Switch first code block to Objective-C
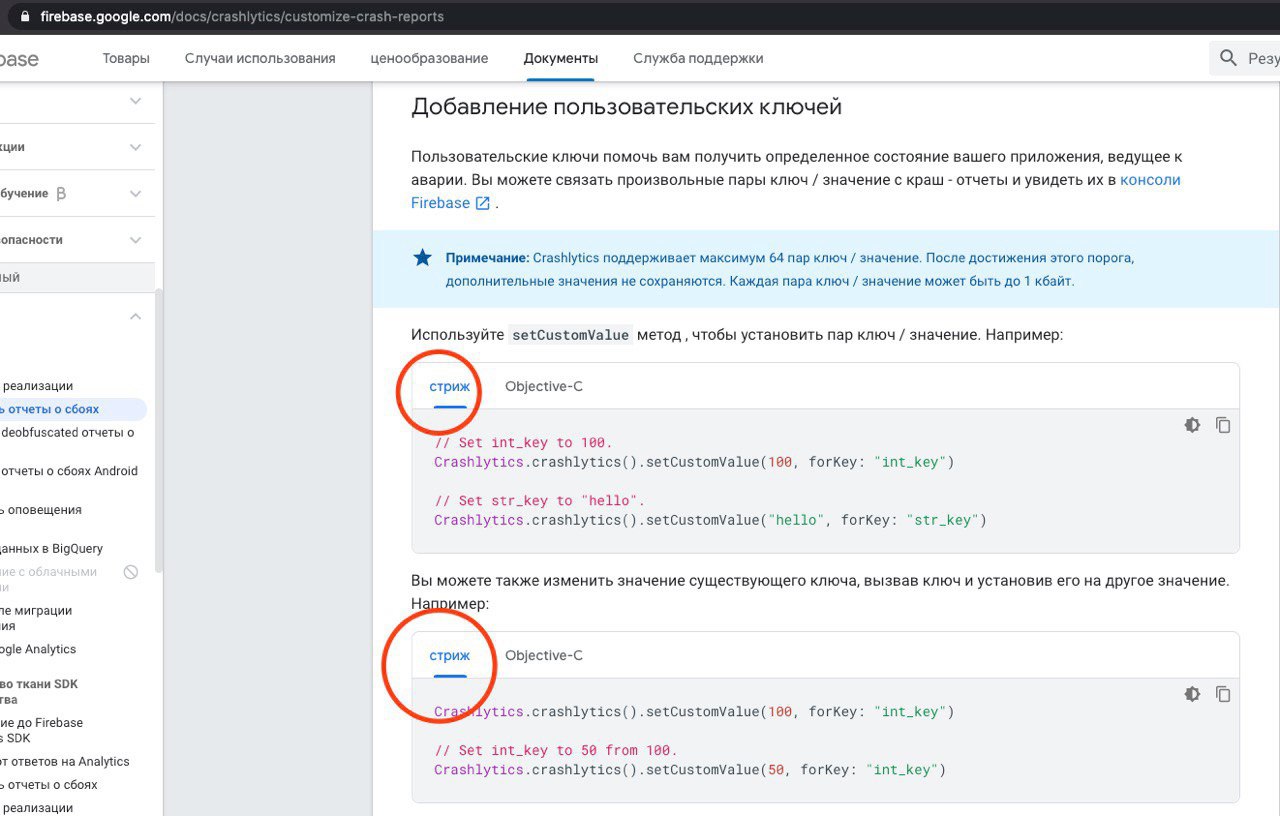Viewport: 1280px width, 816px height. 544,386
